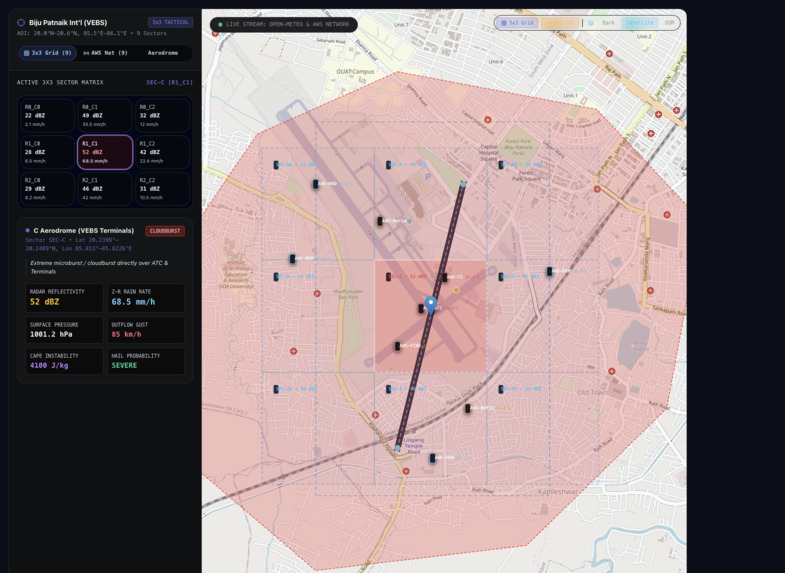Click the 1001.2 hPa surface pressure value

[x=51, y=334]
